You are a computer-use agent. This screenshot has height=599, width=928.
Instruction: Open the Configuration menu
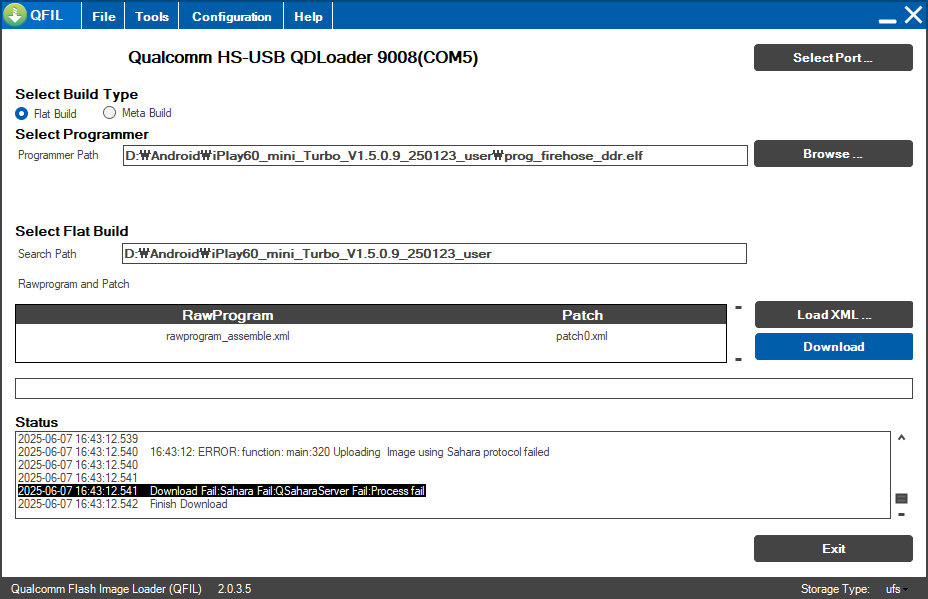231,17
